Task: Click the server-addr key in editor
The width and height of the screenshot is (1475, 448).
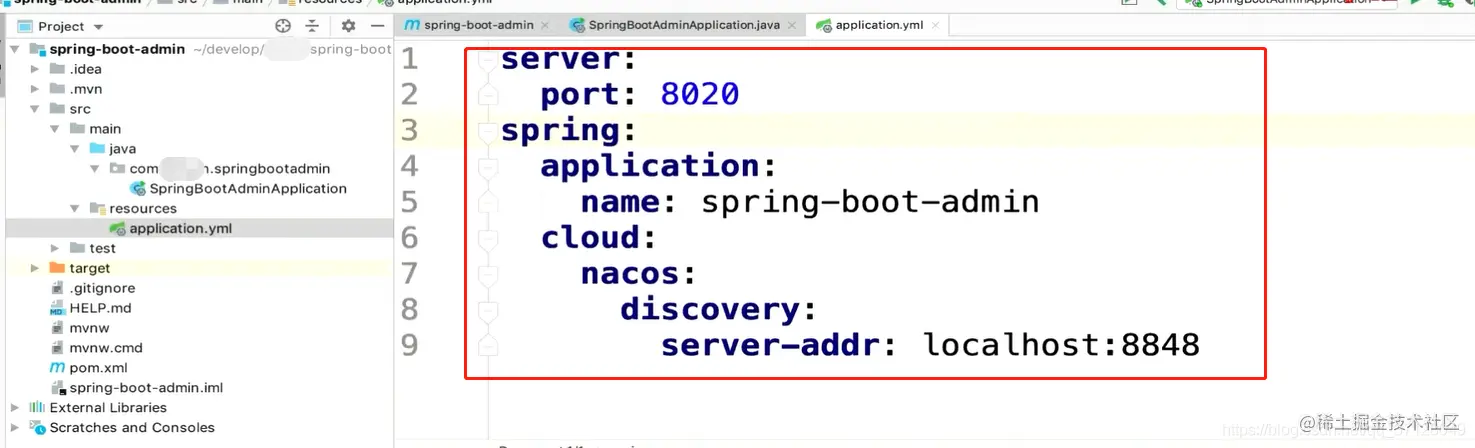Action: (770, 345)
